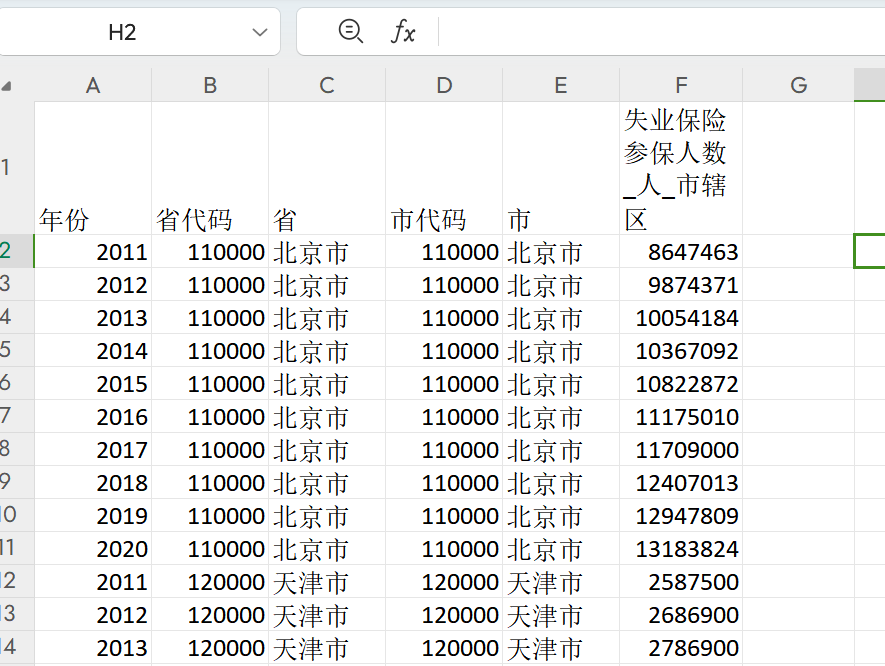This screenshot has width=885, height=666.
Task: Click year 2017 in column A
Action: [x=93, y=449]
